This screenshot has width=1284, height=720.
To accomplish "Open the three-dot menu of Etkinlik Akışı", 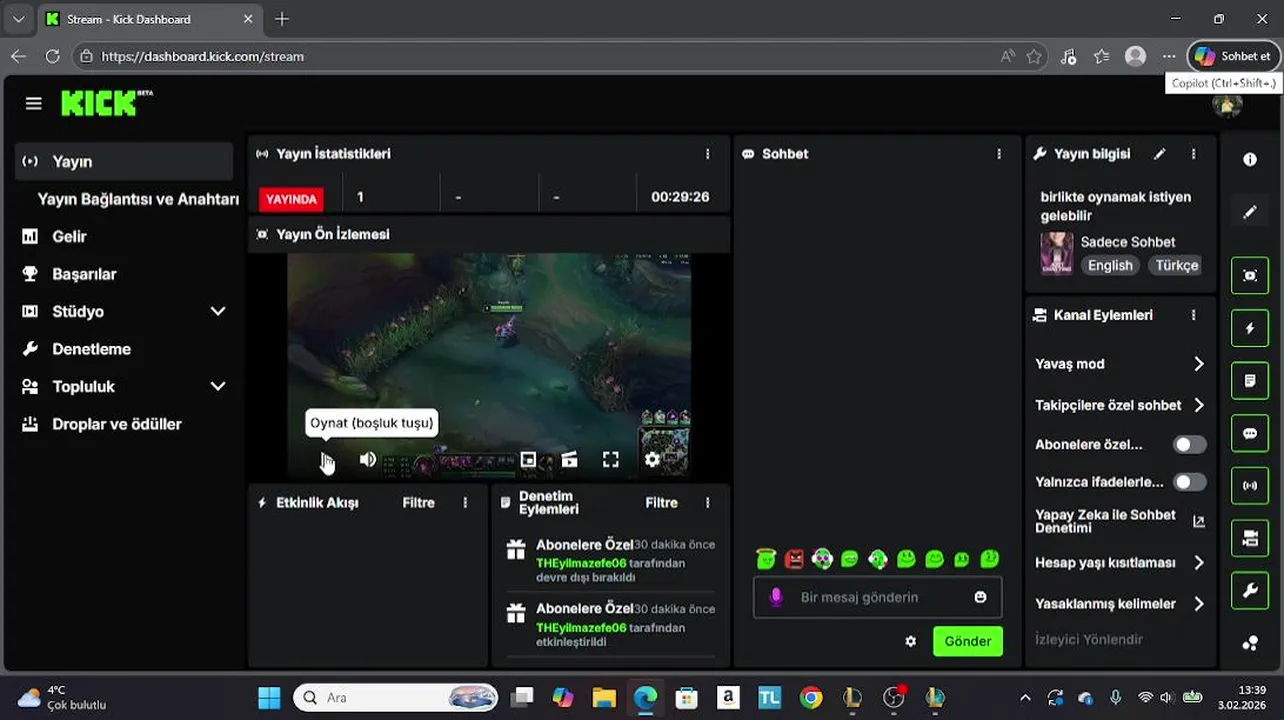I will tap(465, 503).
